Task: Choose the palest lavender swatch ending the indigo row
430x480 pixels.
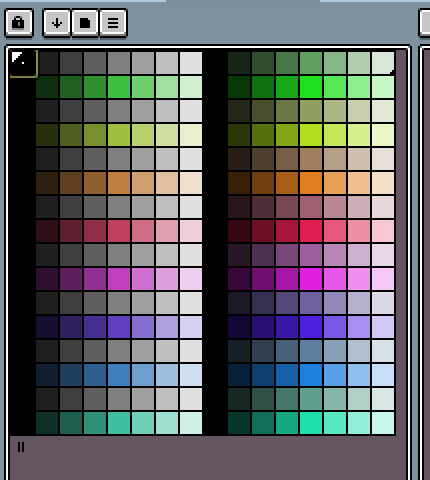Action: tap(383, 327)
